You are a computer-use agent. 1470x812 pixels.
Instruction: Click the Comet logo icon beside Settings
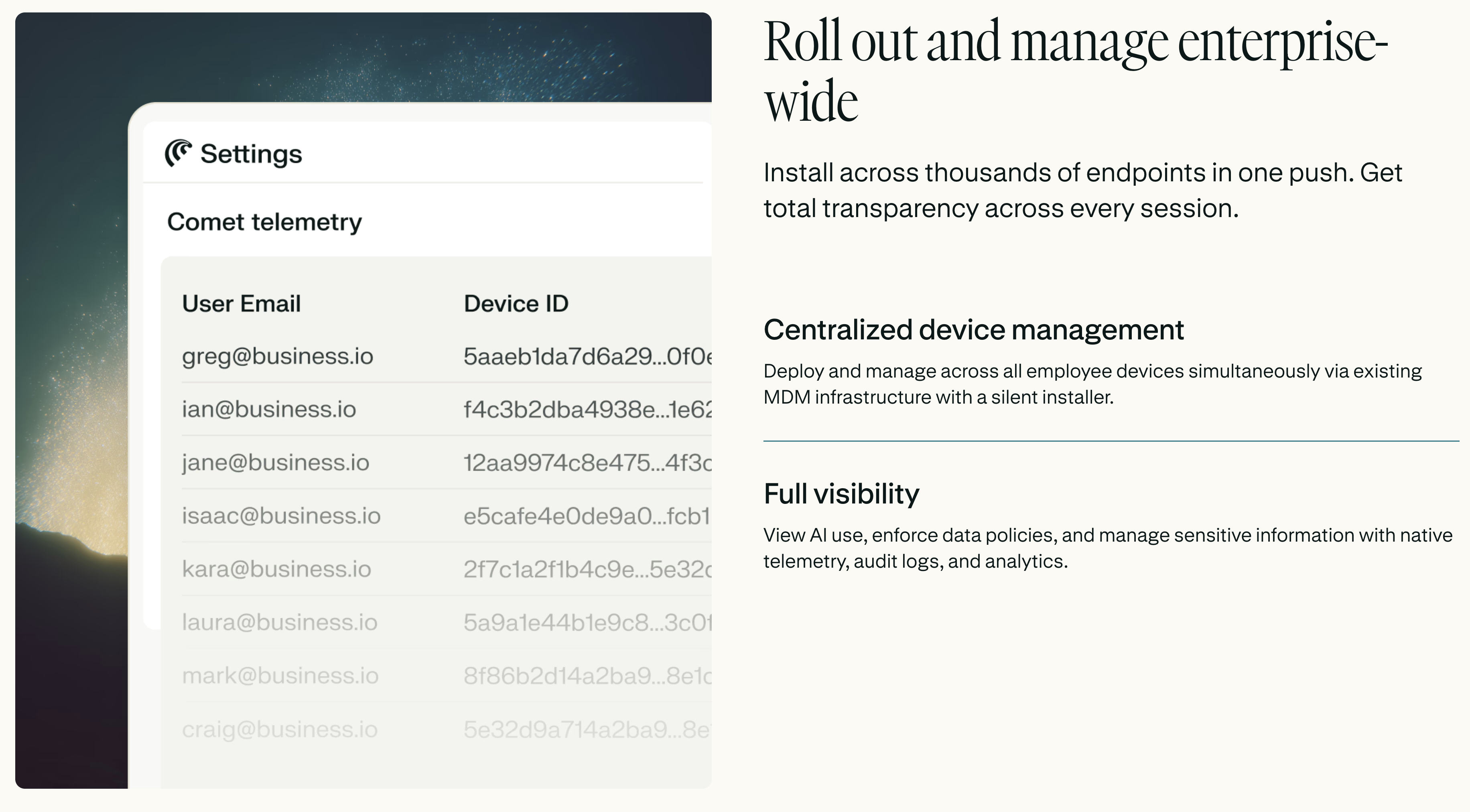coord(177,153)
